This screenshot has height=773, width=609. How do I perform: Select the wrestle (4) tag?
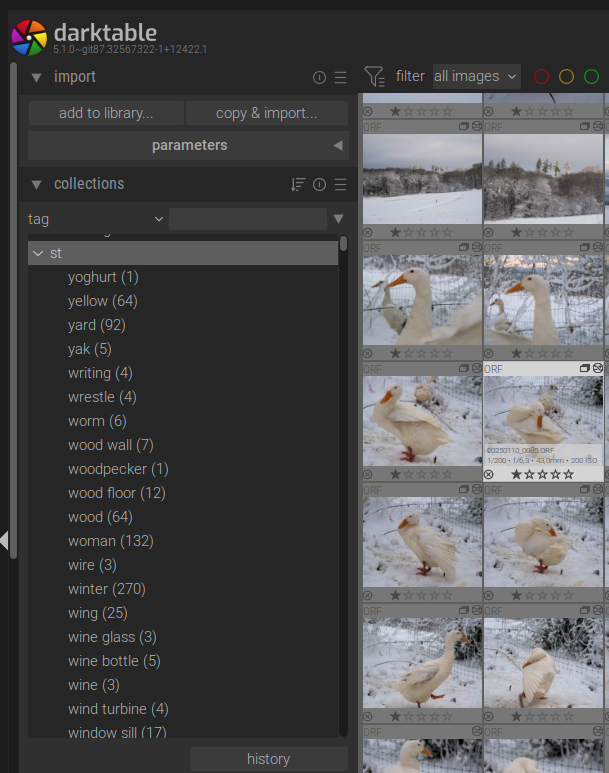(x=102, y=397)
